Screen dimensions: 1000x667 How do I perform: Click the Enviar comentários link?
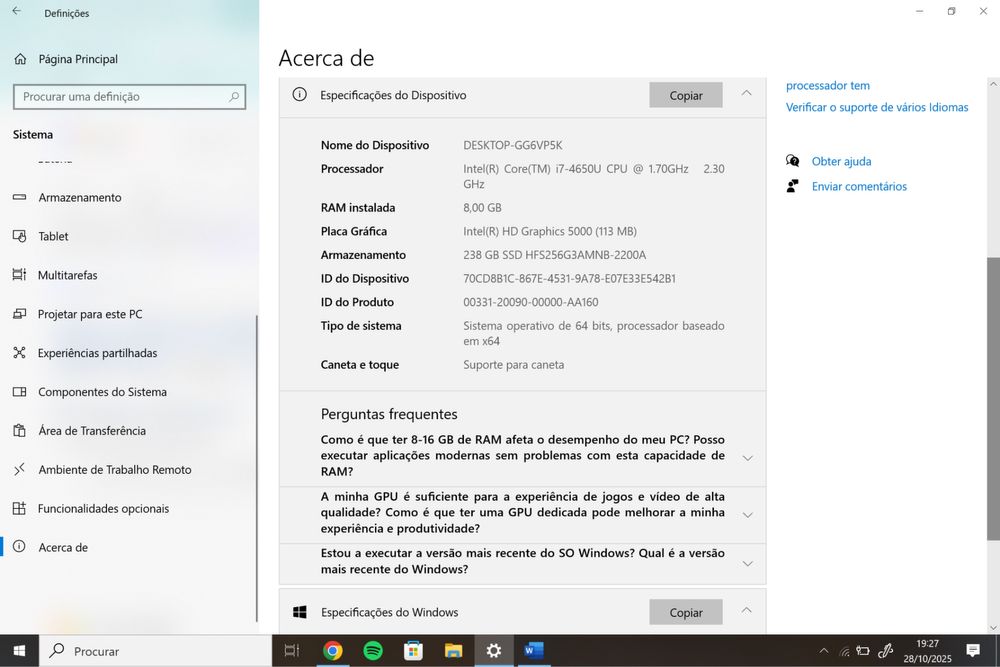tap(859, 186)
